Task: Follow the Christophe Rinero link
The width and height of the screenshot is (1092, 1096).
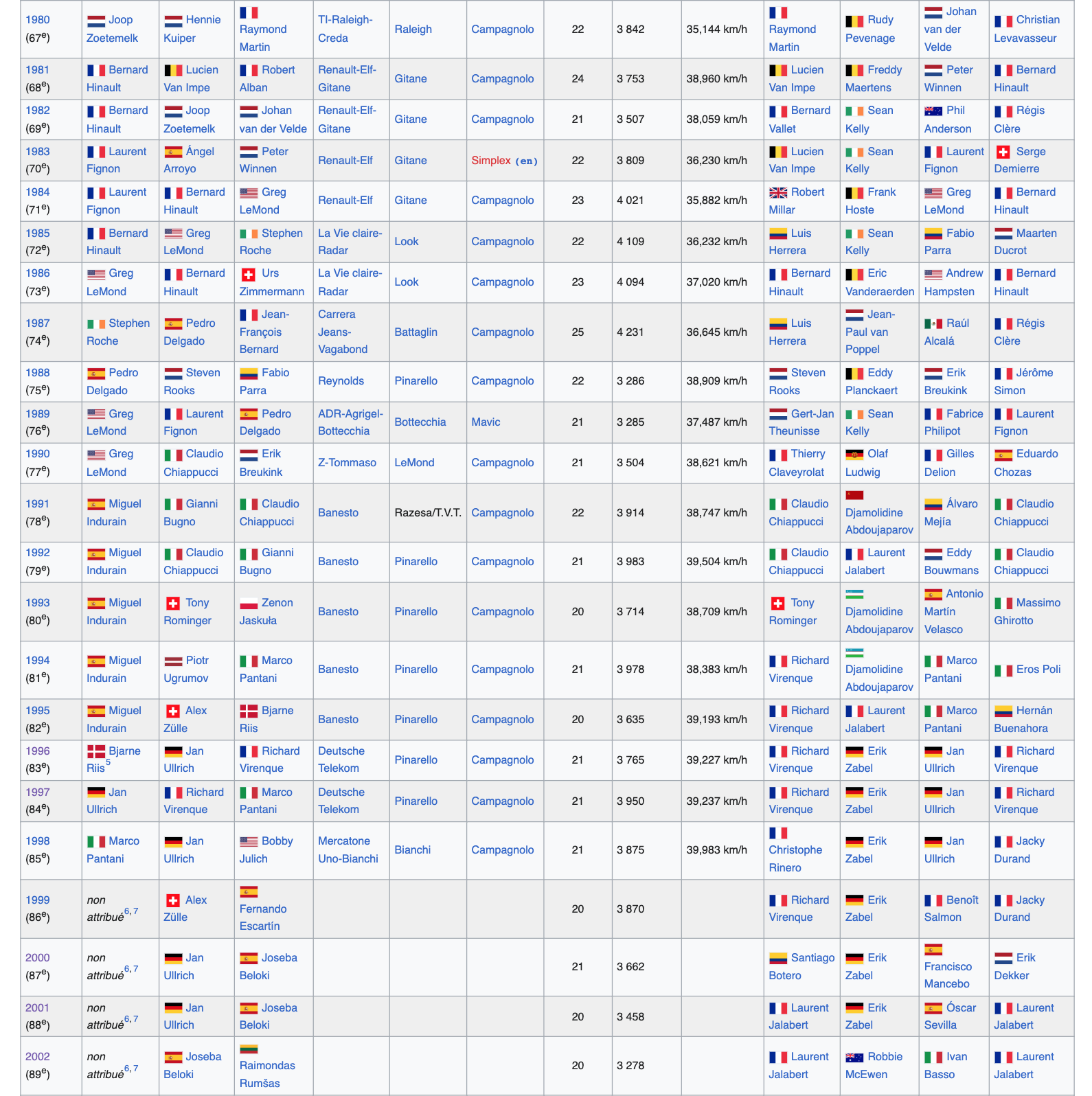Action: pyautogui.click(x=795, y=850)
